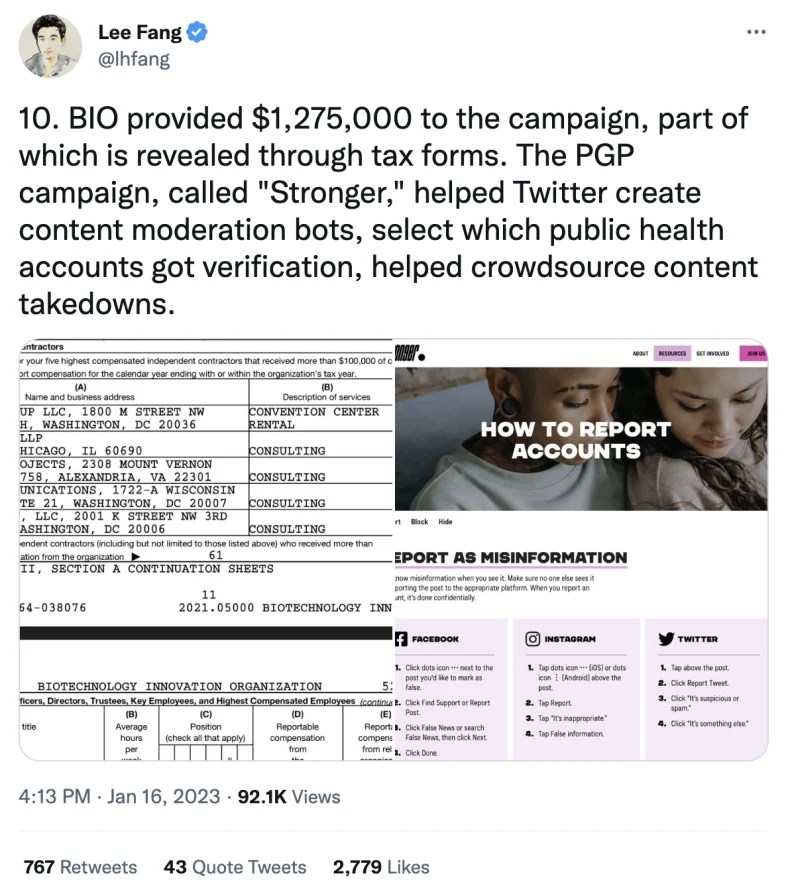Click the blue verified badge

(199, 33)
